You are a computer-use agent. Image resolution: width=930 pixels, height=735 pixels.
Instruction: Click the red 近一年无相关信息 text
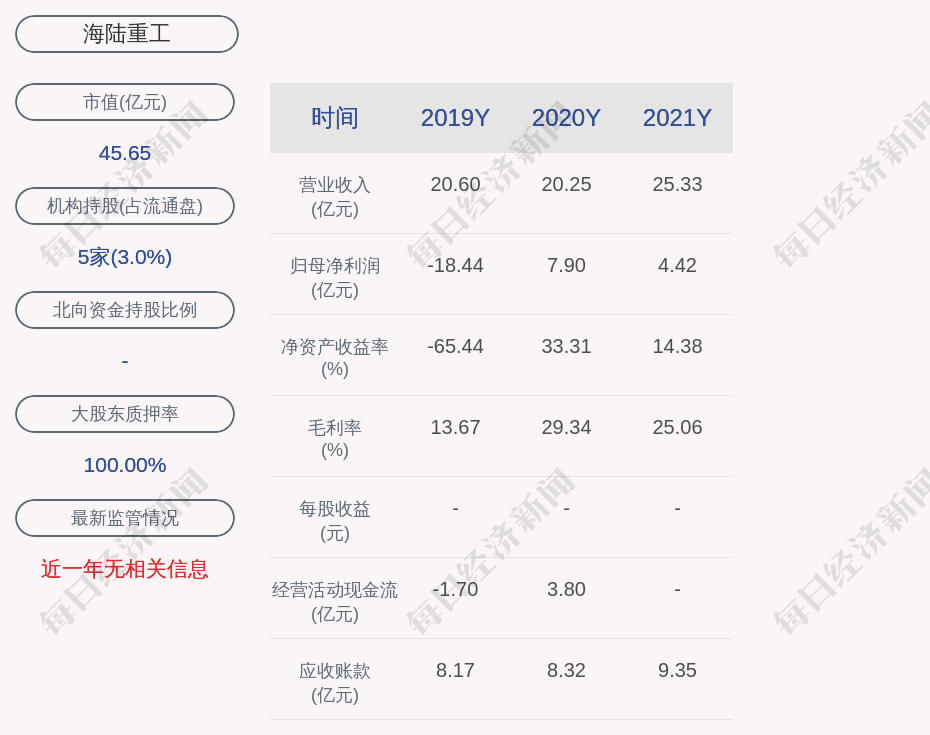click(125, 569)
